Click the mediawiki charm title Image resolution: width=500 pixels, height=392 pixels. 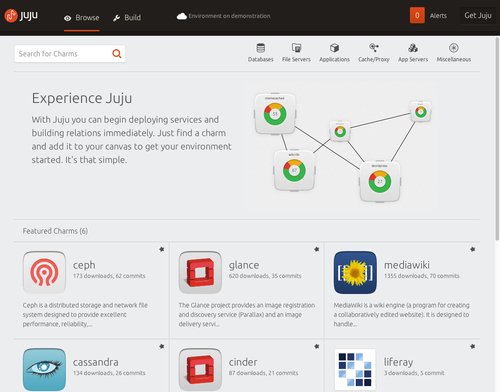click(407, 265)
